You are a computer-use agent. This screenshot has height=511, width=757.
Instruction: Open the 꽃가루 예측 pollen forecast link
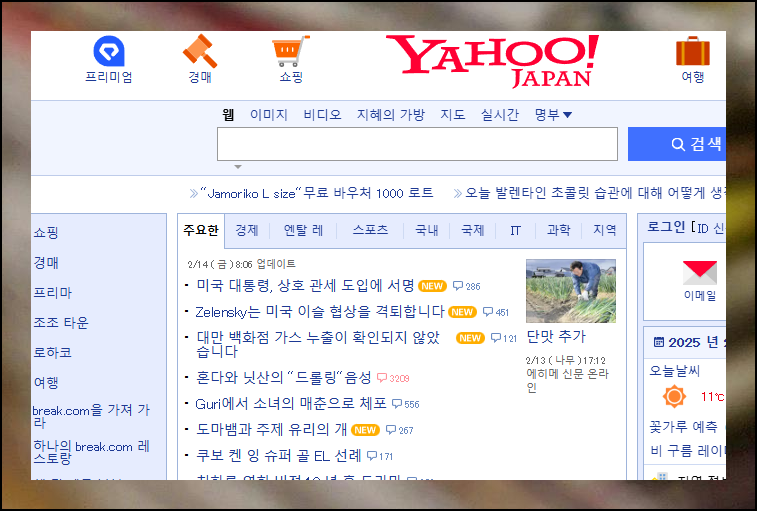pyautogui.click(x=683, y=427)
